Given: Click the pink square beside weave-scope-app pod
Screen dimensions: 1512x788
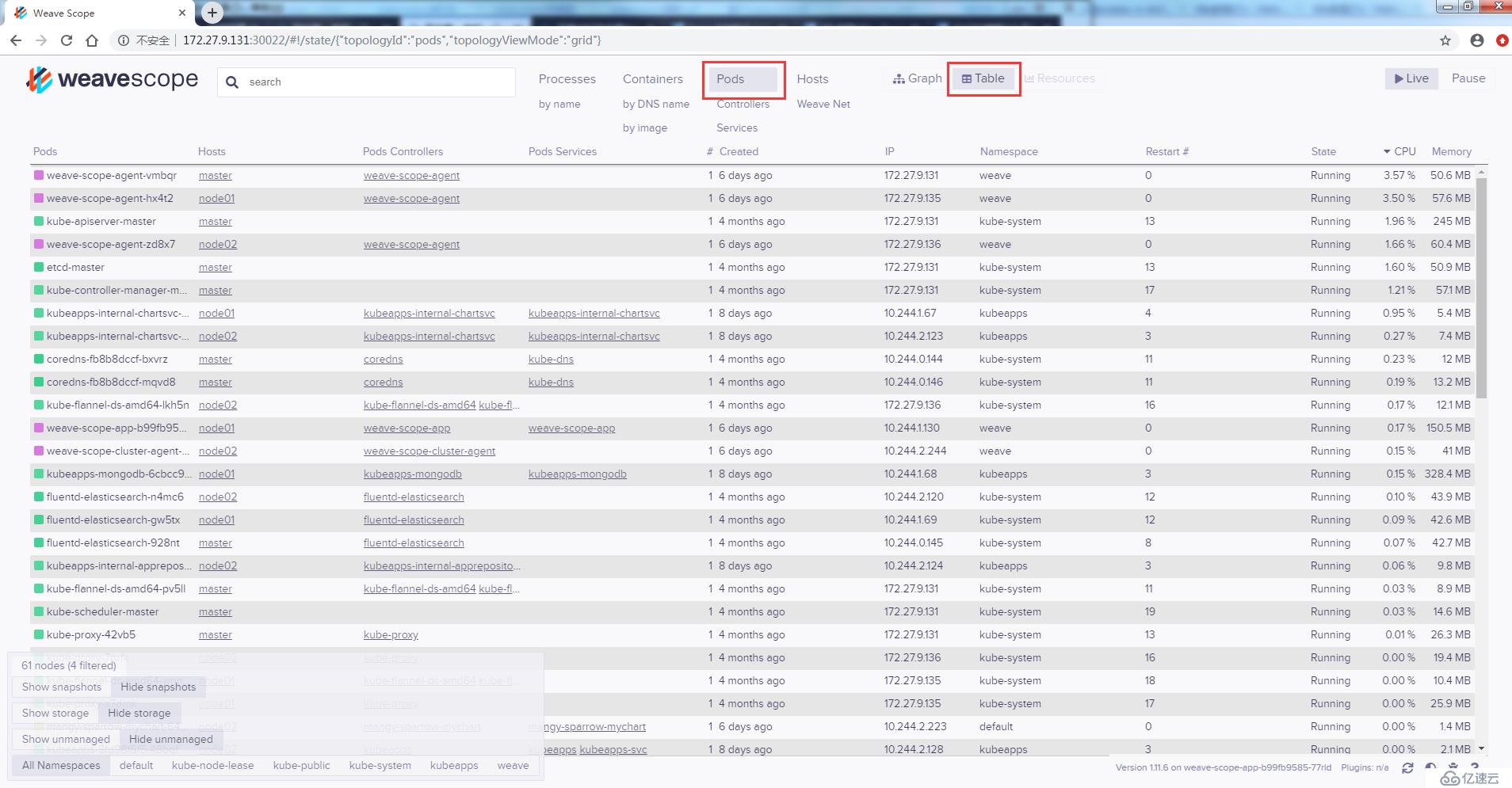Looking at the screenshot, I should pos(39,428).
